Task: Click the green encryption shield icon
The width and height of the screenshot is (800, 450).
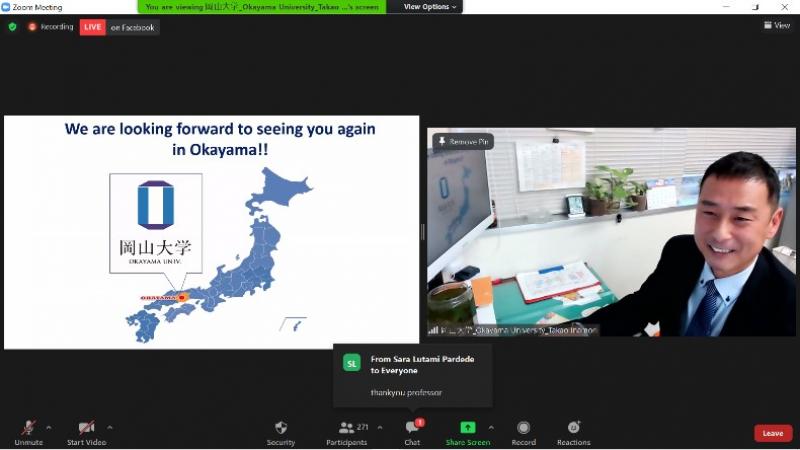Action: (x=12, y=27)
